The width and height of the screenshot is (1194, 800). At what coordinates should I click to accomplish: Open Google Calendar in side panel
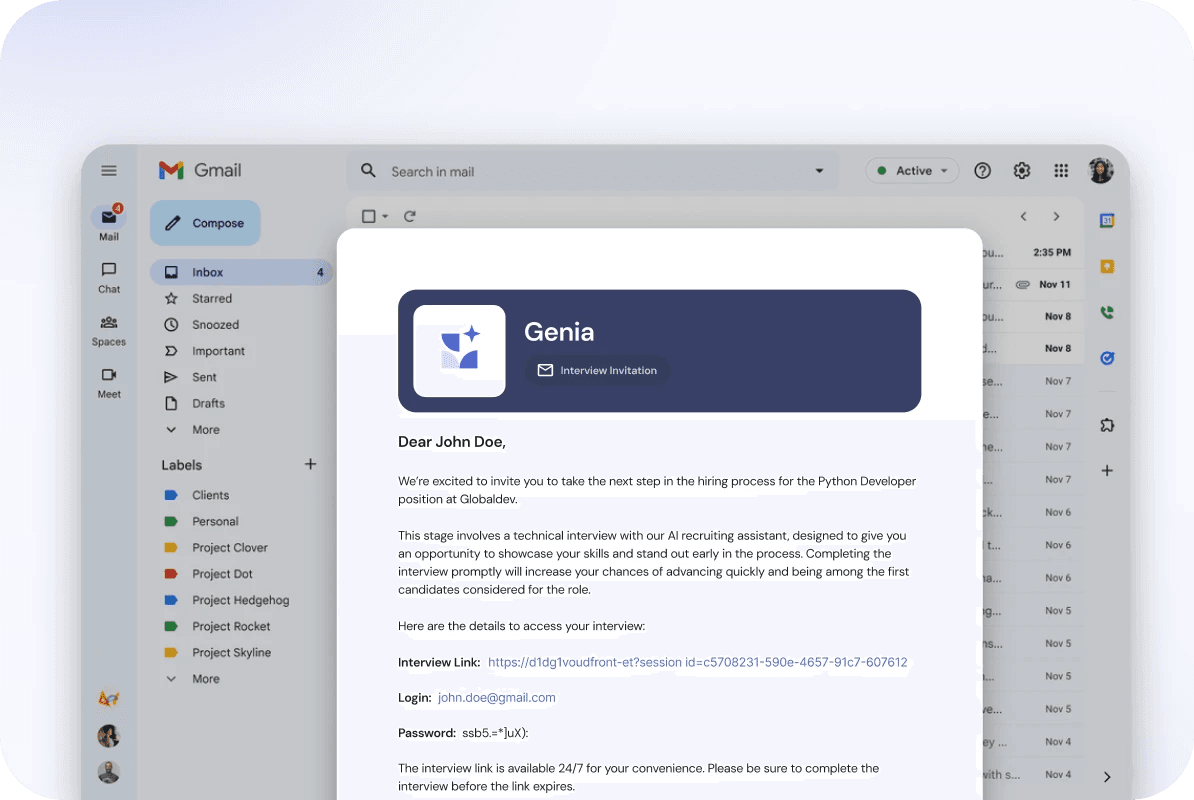click(1107, 221)
